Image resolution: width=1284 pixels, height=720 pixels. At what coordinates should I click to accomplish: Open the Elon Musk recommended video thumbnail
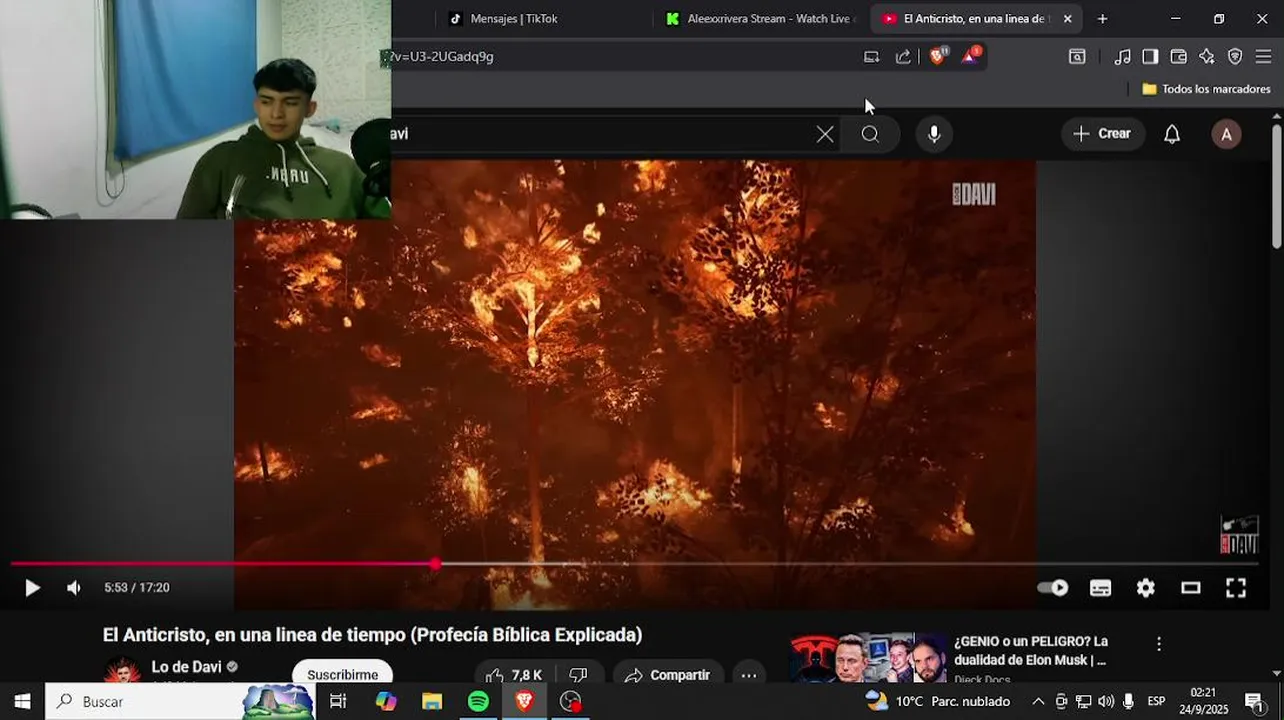pyautogui.click(x=867, y=658)
